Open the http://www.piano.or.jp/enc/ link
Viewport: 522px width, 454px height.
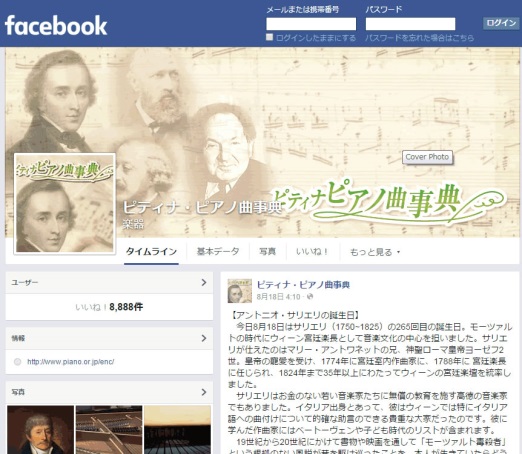coord(71,362)
